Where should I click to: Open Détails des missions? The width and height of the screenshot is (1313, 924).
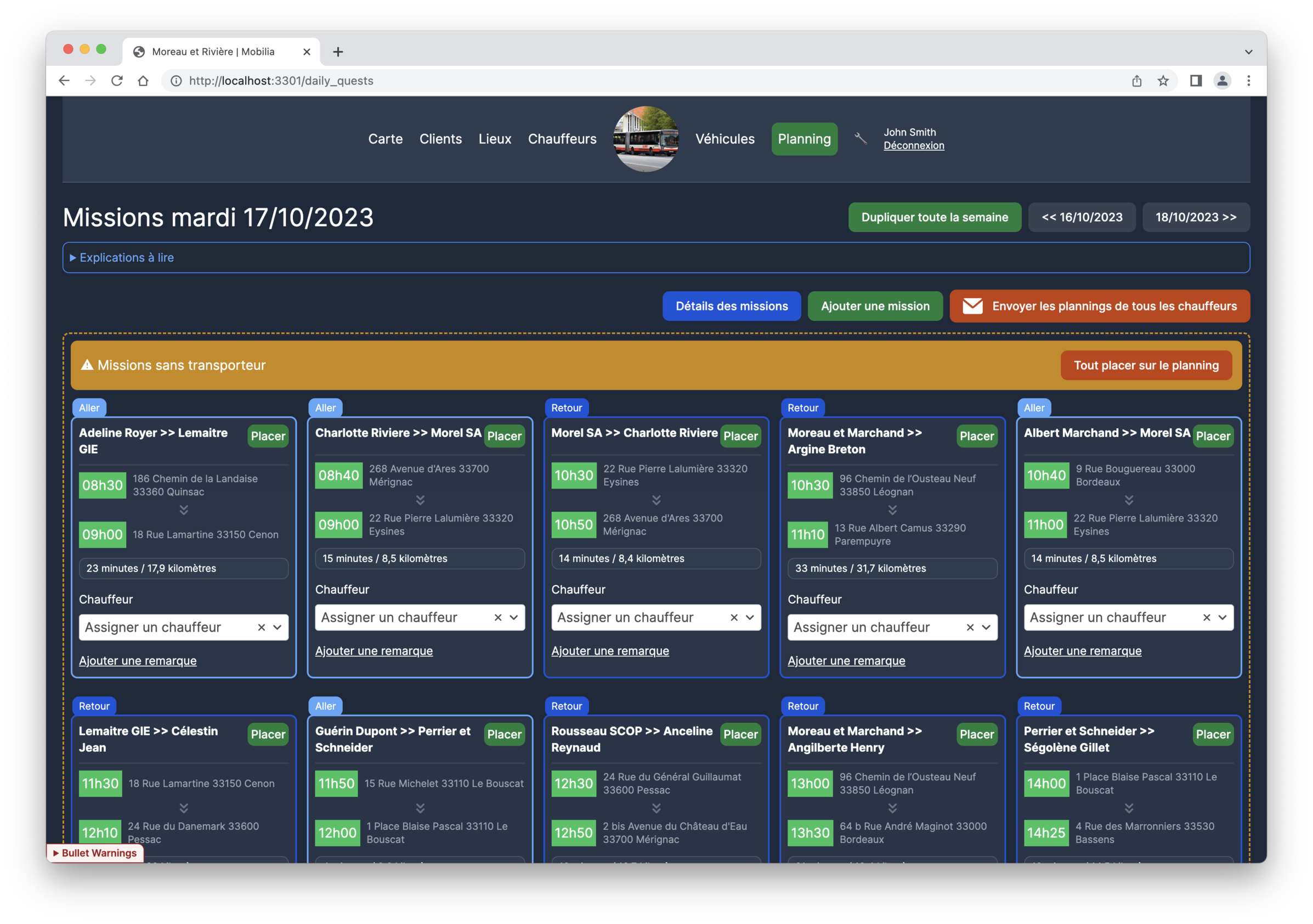732,306
